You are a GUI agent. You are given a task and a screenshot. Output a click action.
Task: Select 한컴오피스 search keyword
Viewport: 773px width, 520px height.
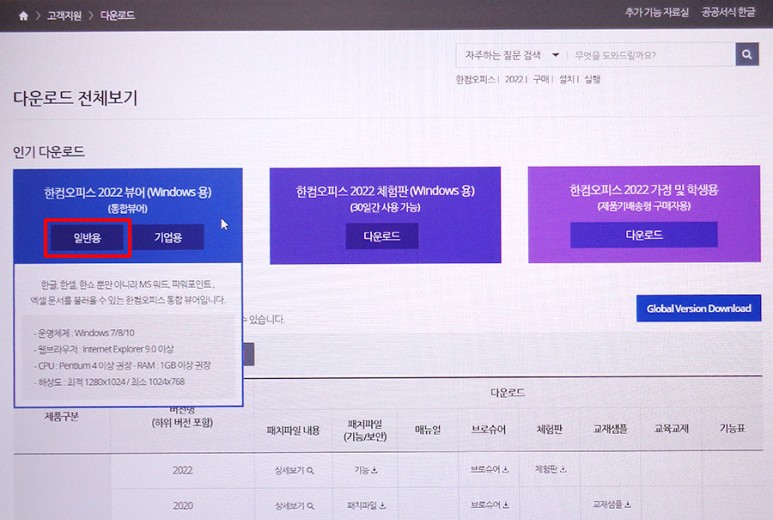pyautogui.click(x=475, y=79)
